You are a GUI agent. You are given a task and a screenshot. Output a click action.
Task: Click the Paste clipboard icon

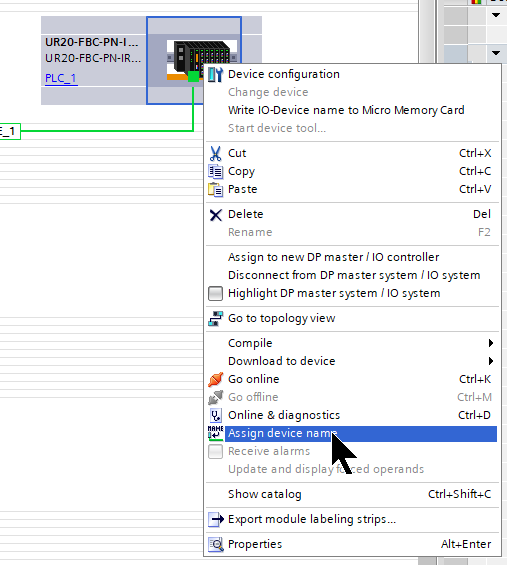pyautogui.click(x=215, y=190)
